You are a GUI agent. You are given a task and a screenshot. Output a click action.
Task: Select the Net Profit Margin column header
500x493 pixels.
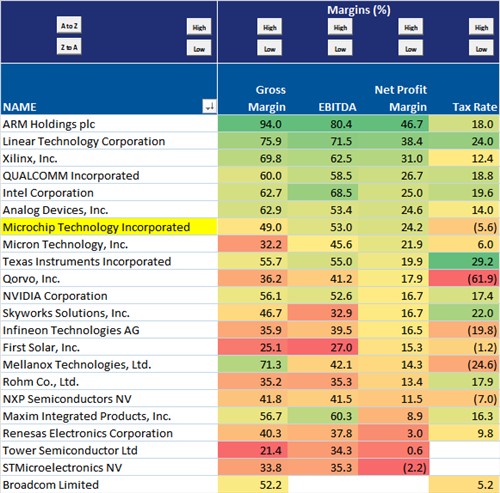393,89
